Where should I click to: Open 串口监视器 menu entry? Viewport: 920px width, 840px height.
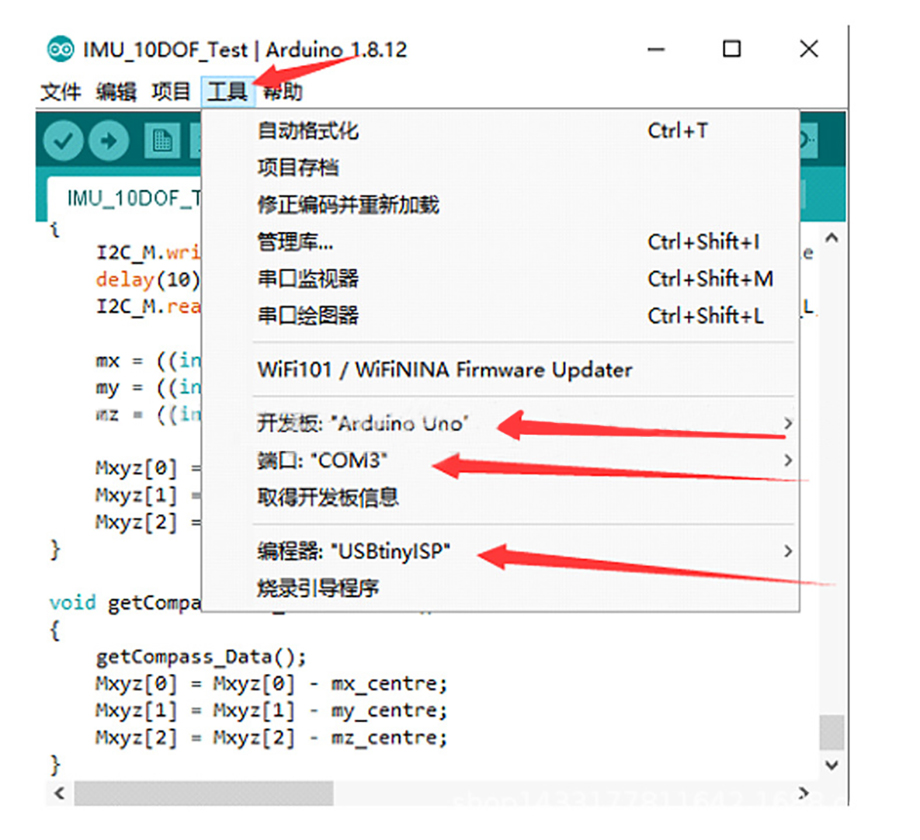click(x=500, y=279)
